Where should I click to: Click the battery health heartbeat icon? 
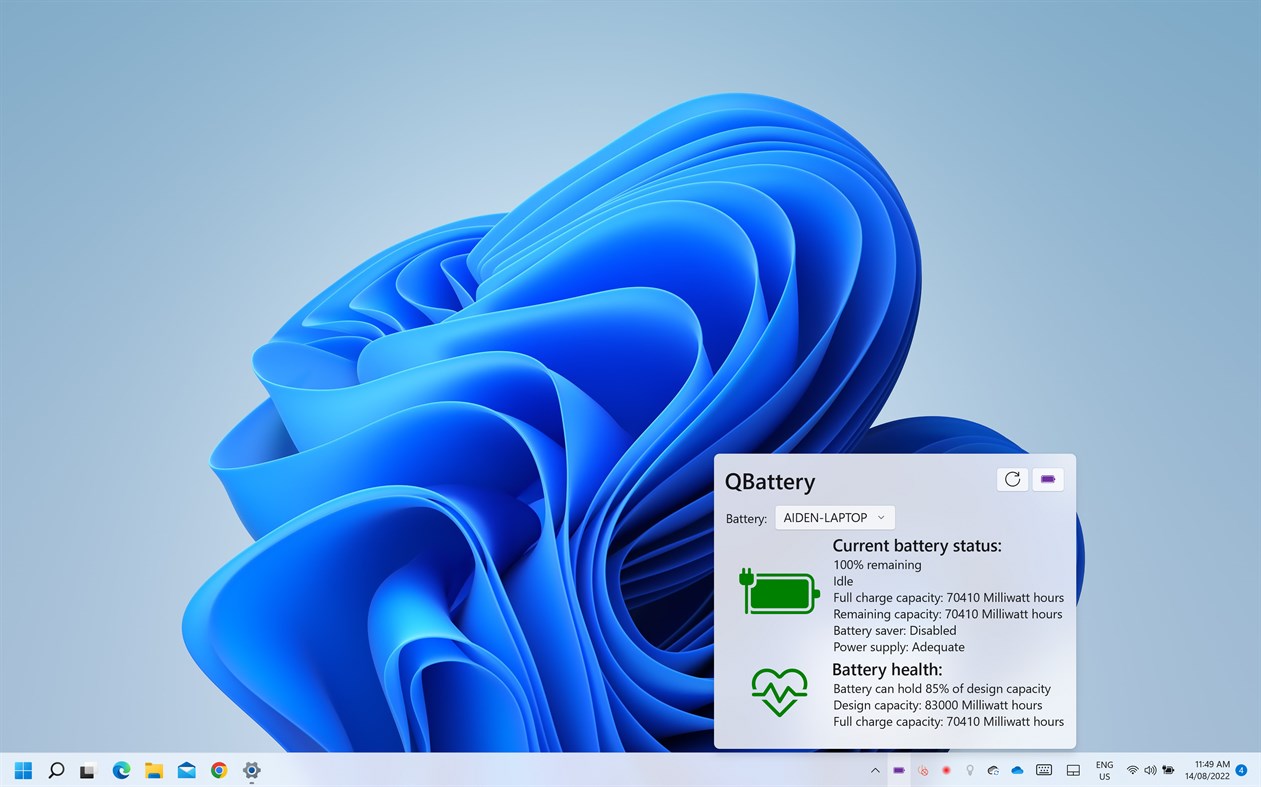pyautogui.click(x=779, y=692)
